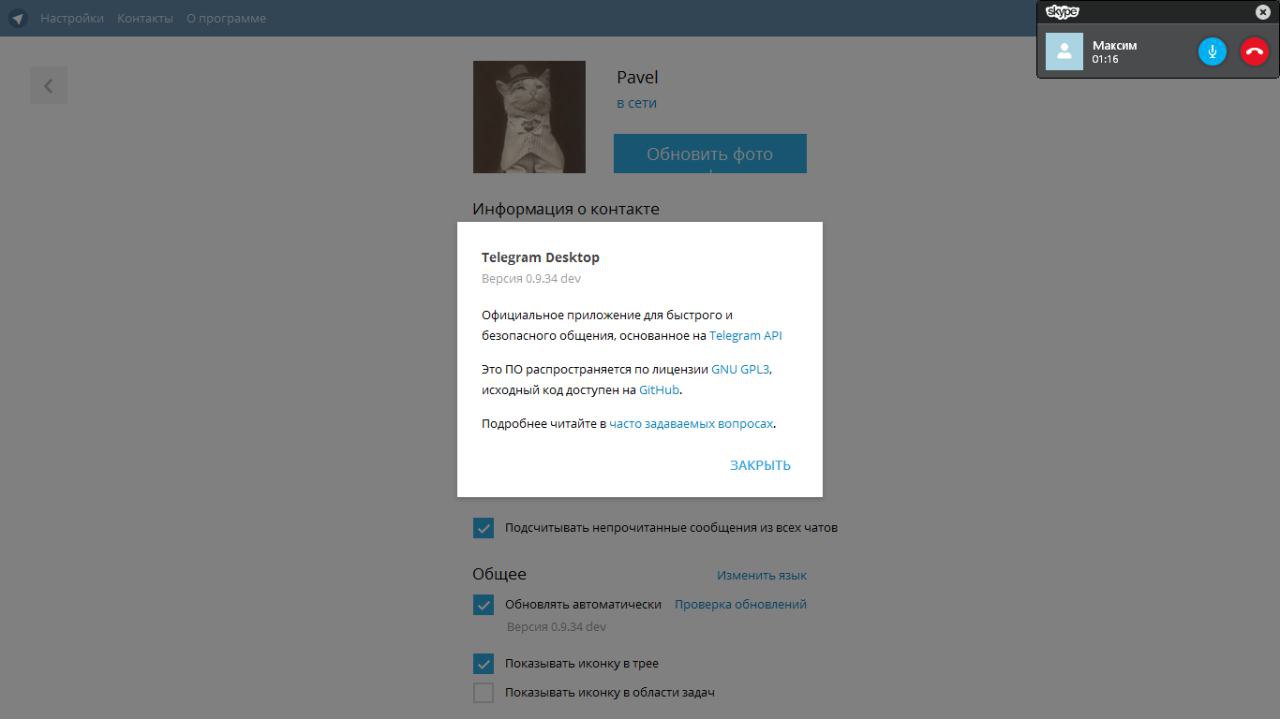Open the Контакты menu item
The image size is (1280, 719).
145,18
